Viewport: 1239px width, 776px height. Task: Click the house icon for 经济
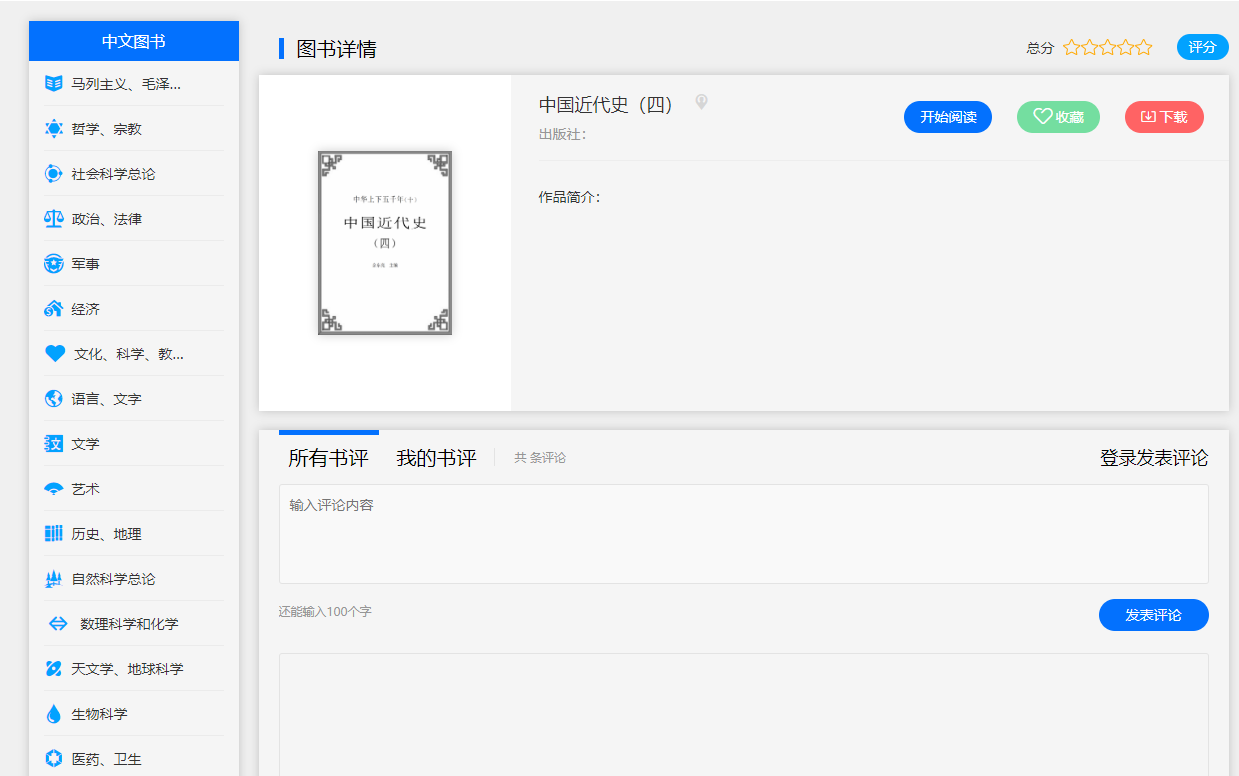coord(54,308)
